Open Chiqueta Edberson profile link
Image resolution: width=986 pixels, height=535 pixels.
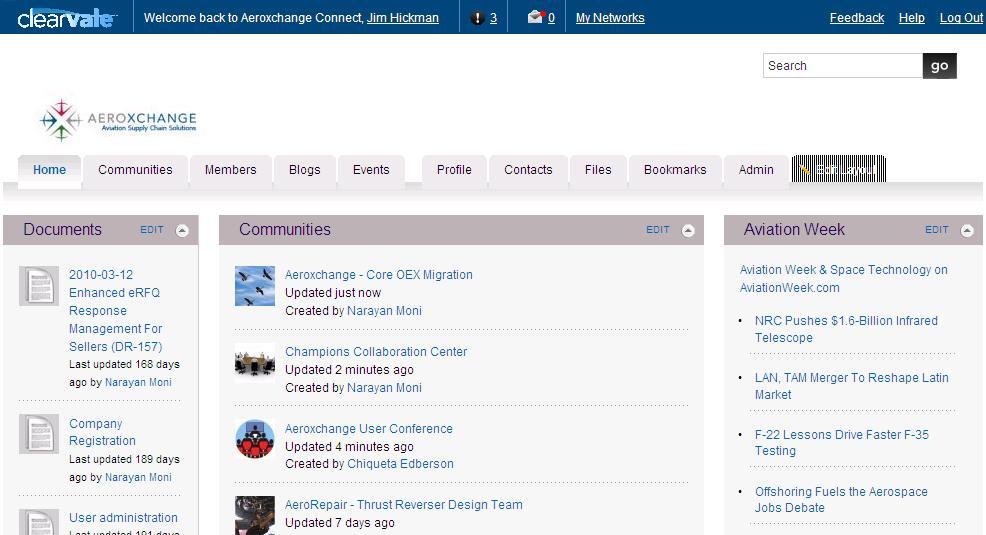(x=400, y=463)
